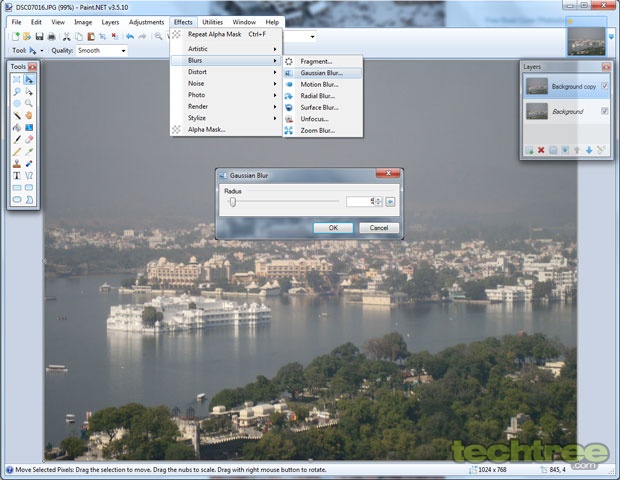Image resolution: width=620 pixels, height=480 pixels.
Task: Select the Clone Stamp tool
Action: click(x=17, y=163)
